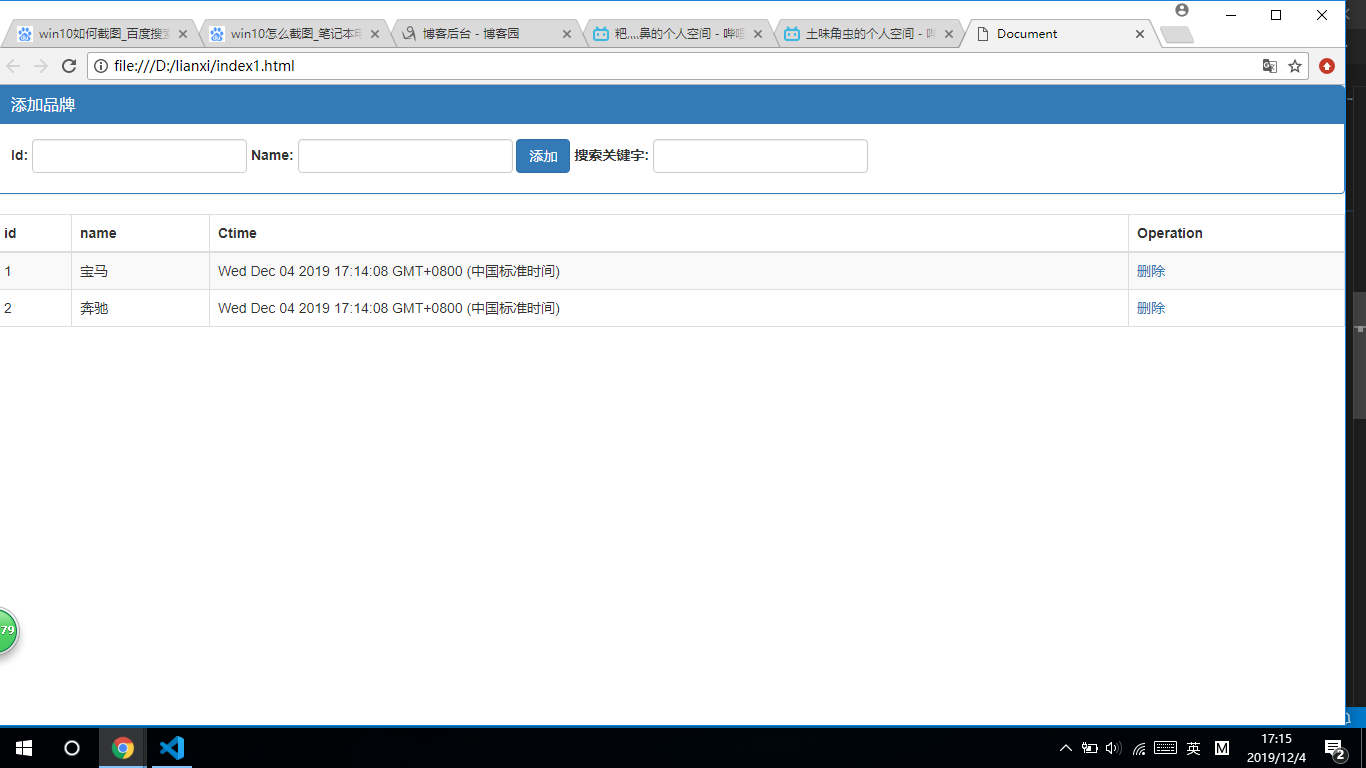Close the first win10如何截图 tab
1366x768 pixels.
click(183, 34)
